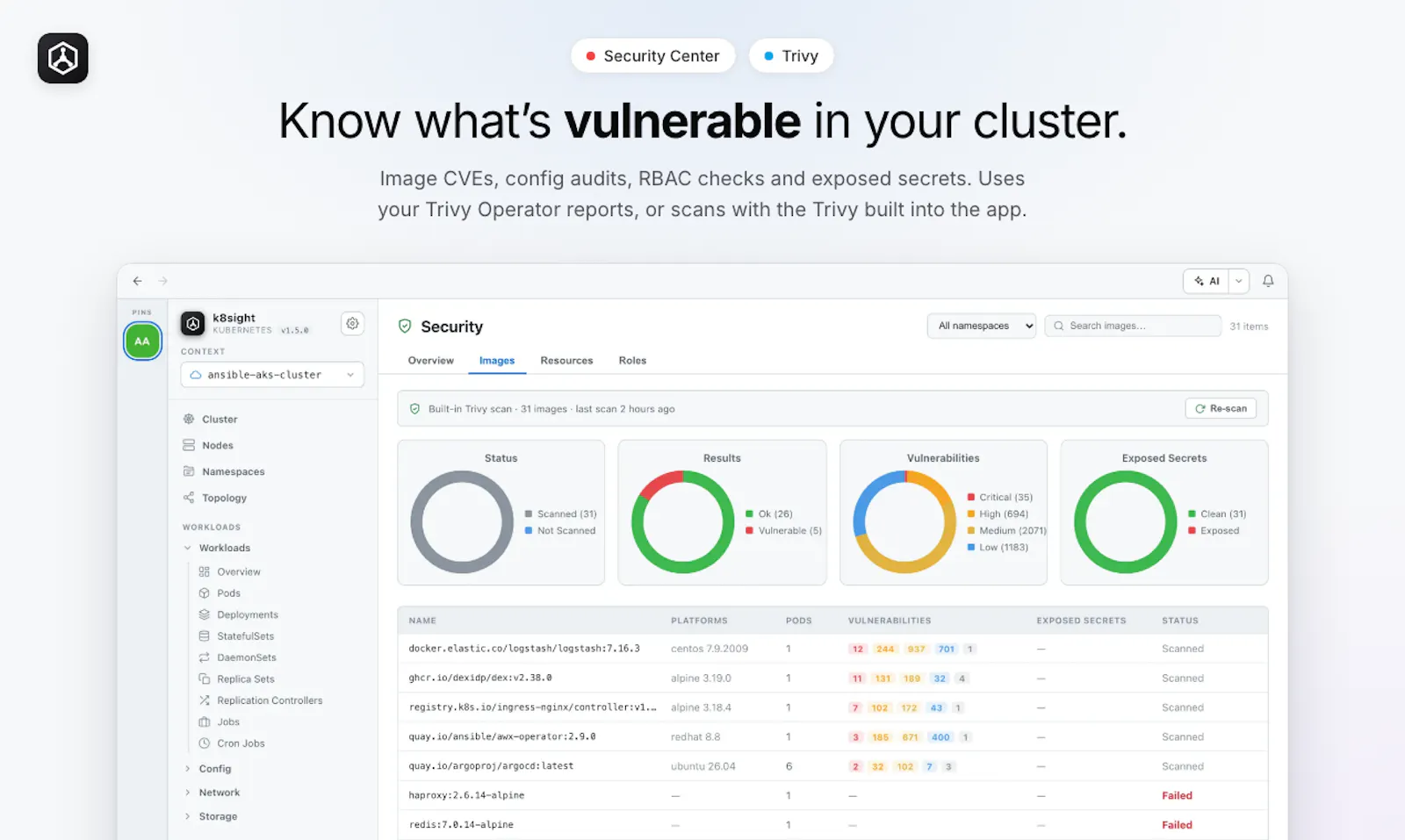Click Failed status for haproxy:2.6.14-alpine

pos(1177,796)
